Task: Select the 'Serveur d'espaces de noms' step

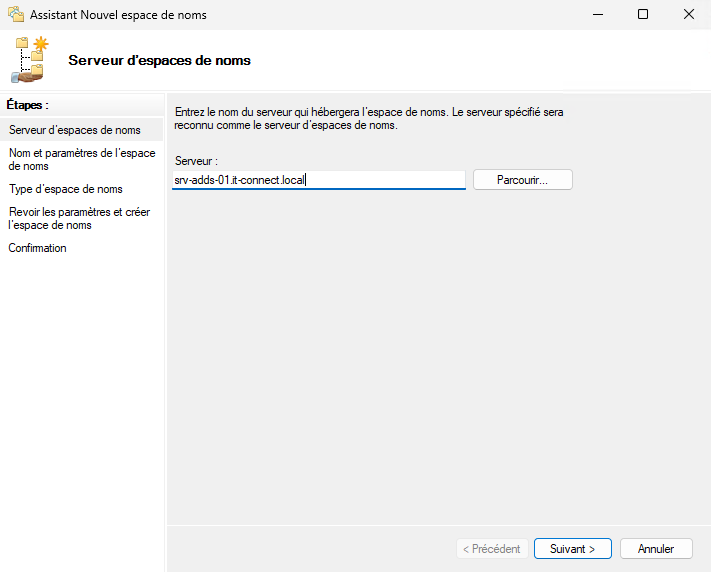Action: coord(75,130)
